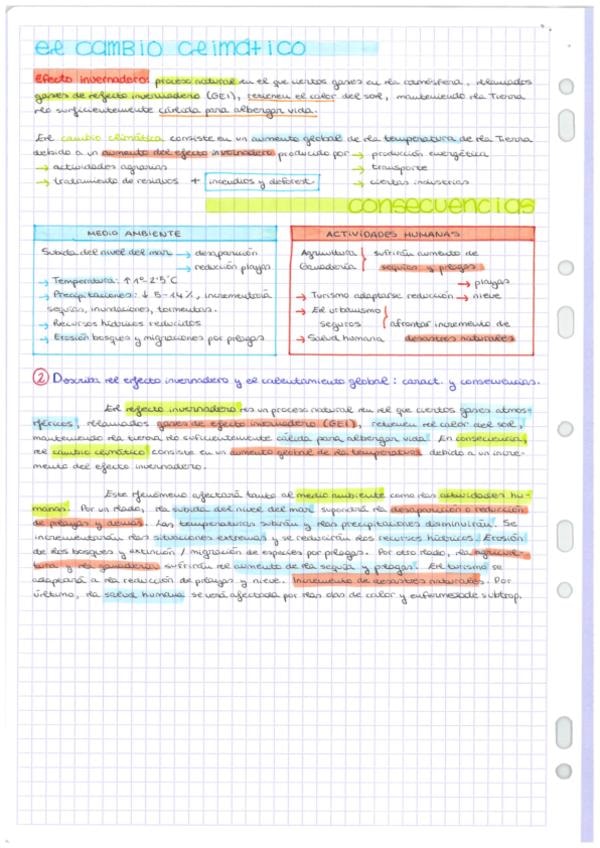Click 'seguros' in the red box
600x848 pixels.
click(x=340, y=324)
